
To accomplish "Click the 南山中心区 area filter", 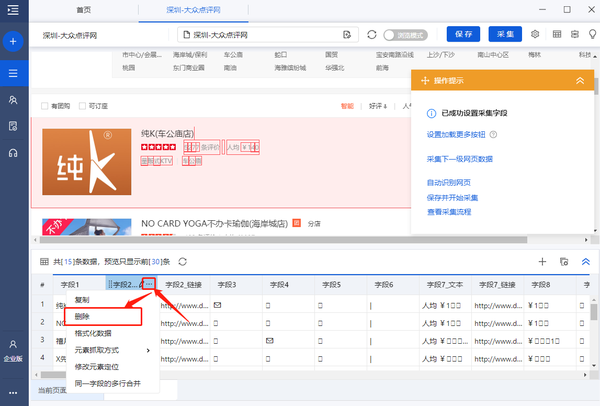I will [493, 55].
